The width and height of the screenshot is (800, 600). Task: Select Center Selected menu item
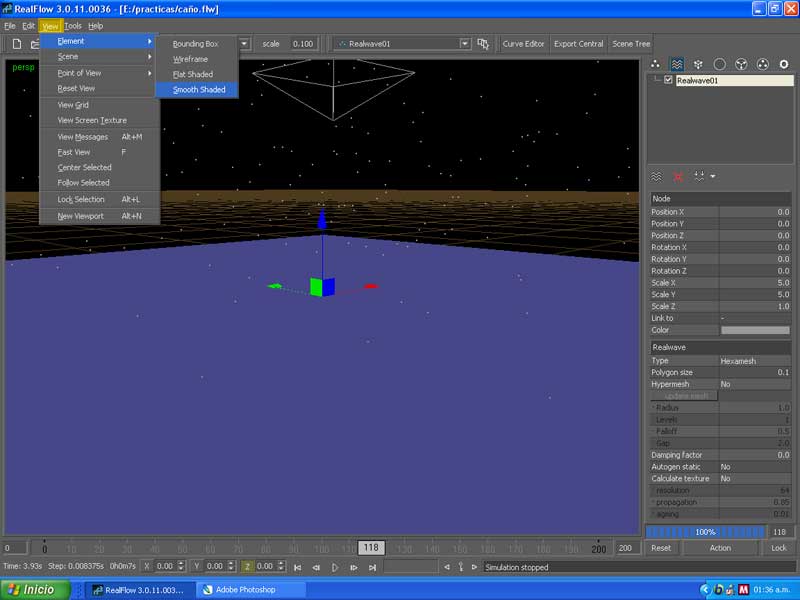100,167
